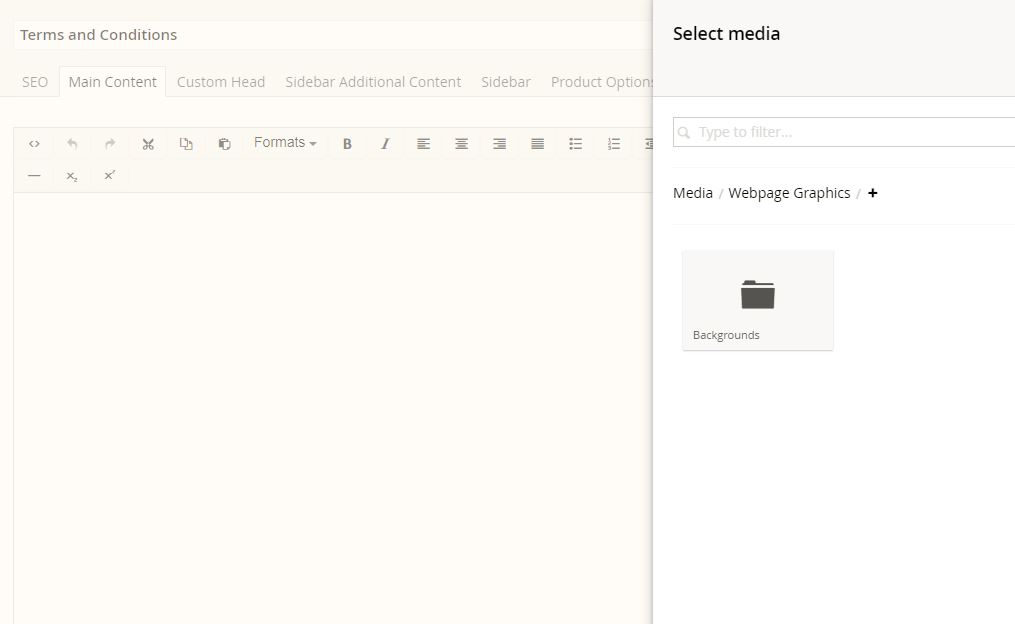Viewport: 1015px width, 624px height.
Task: Open the source code view icon
Action: pyautogui.click(x=34, y=144)
